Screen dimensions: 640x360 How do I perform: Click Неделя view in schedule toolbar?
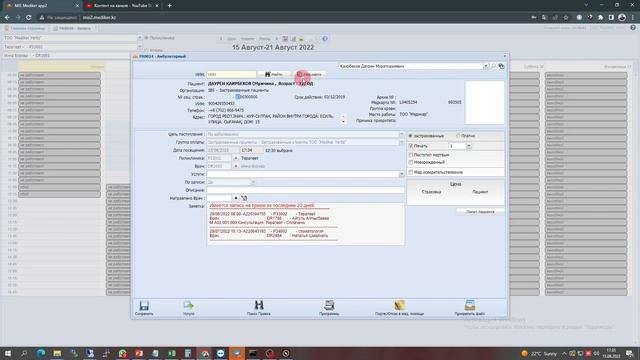[x=248, y=39]
